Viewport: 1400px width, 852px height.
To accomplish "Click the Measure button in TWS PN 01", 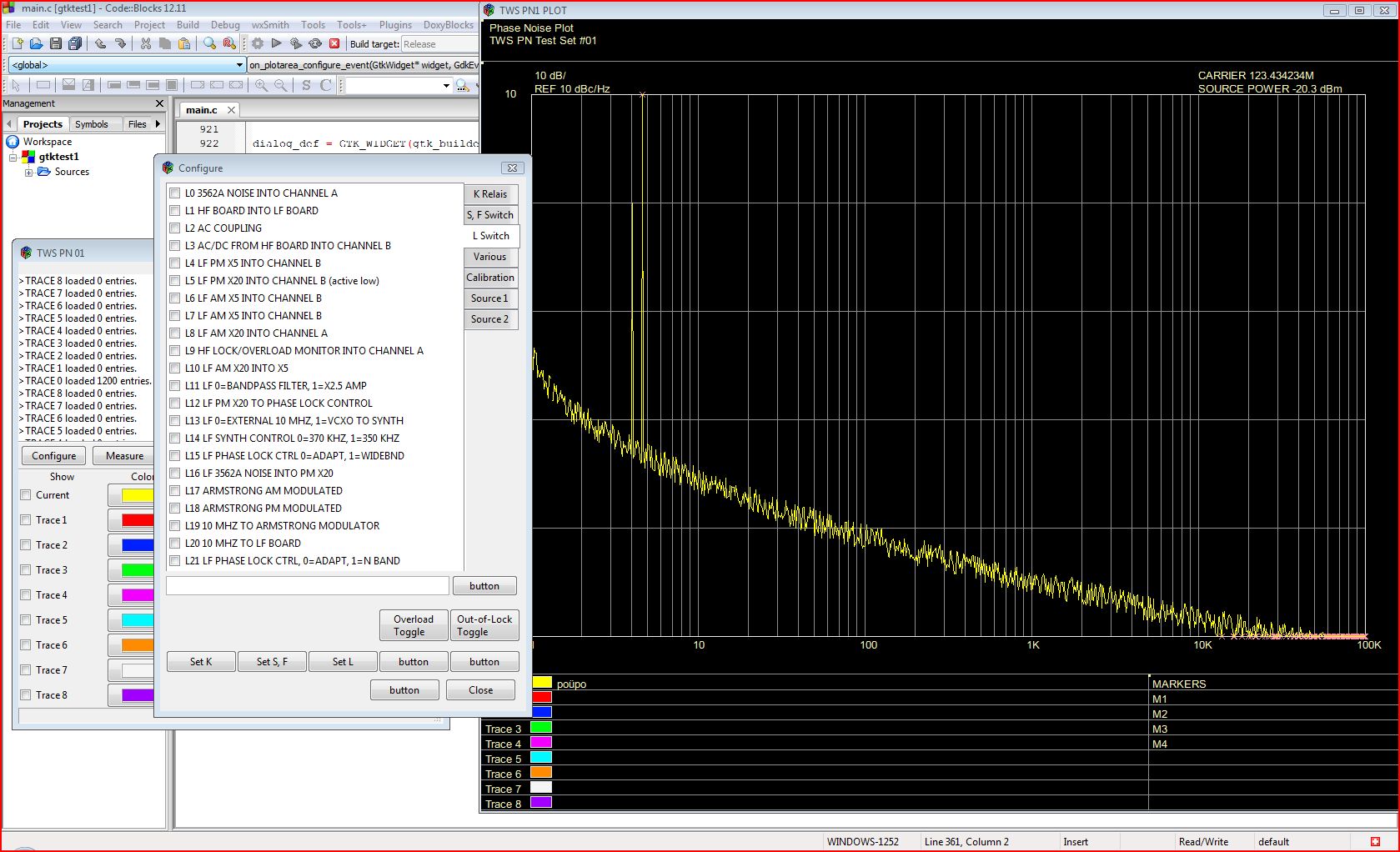I will tap(124, 456).
